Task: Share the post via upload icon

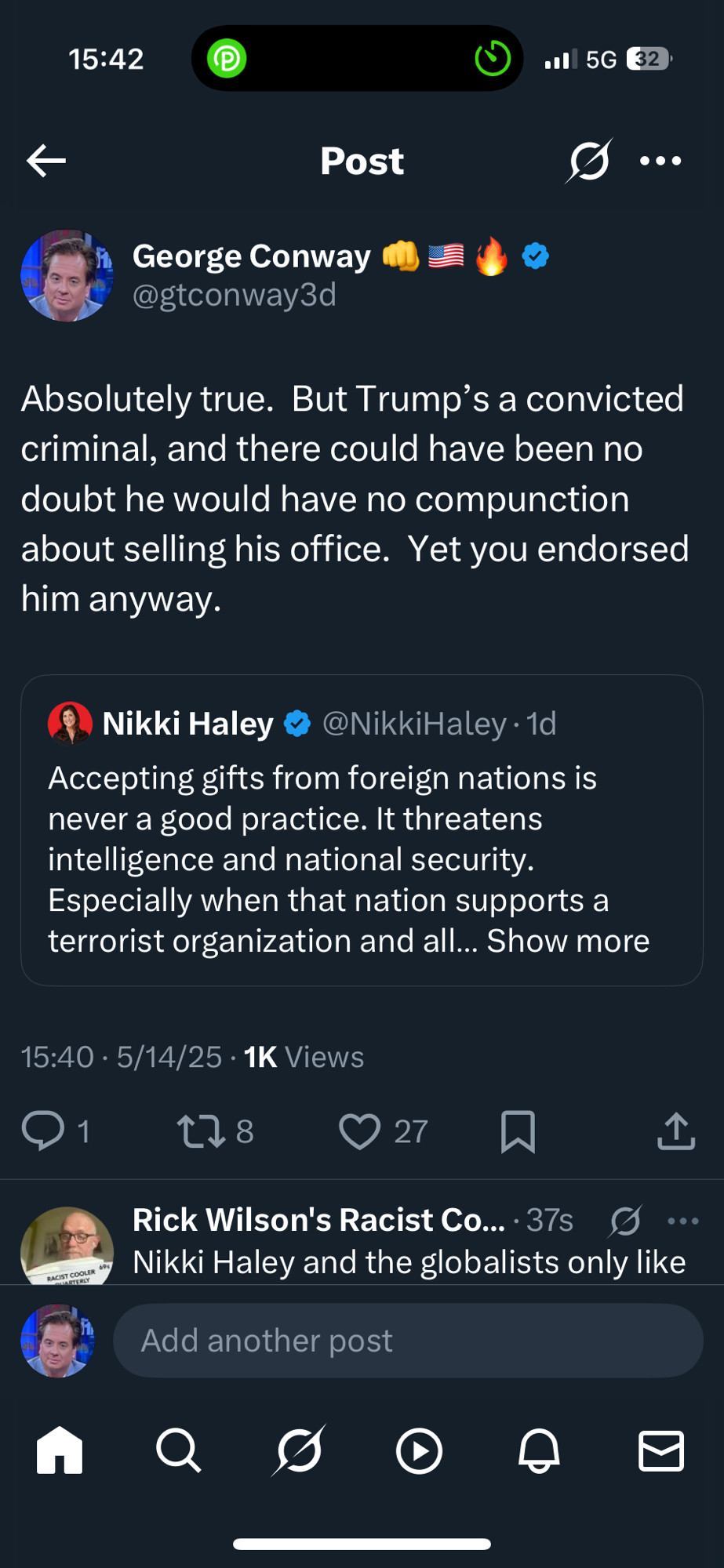Action: tap(676, 1131)
